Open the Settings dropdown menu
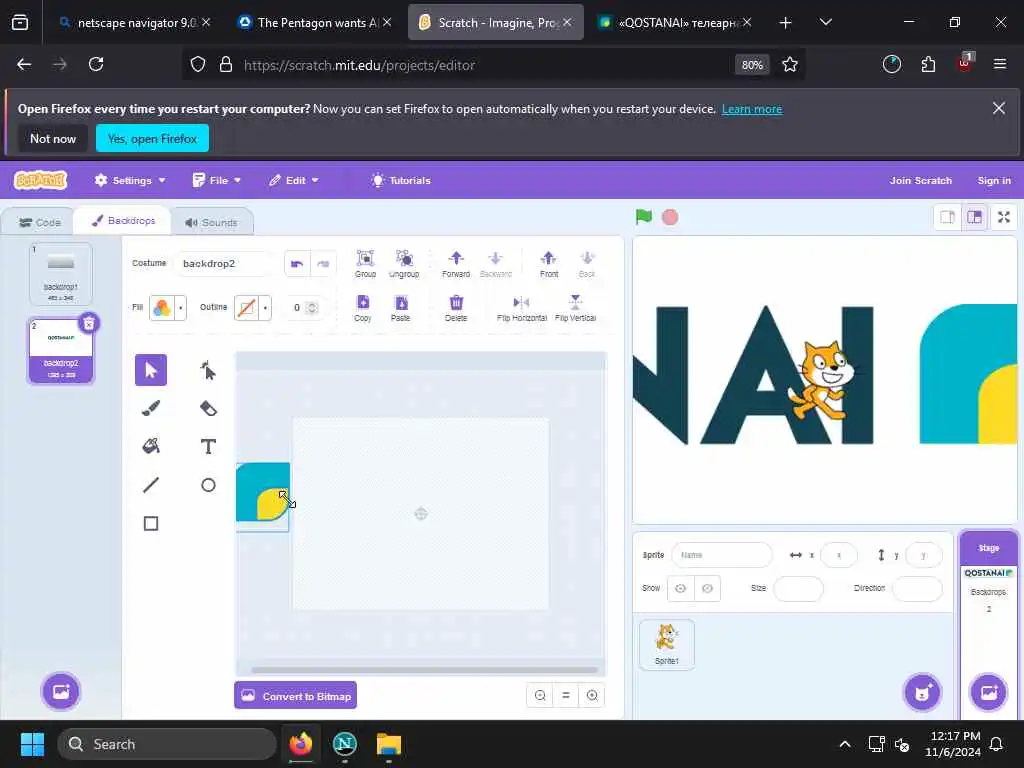The height and width of the screenshot is (768, 1024). [130, 180]
